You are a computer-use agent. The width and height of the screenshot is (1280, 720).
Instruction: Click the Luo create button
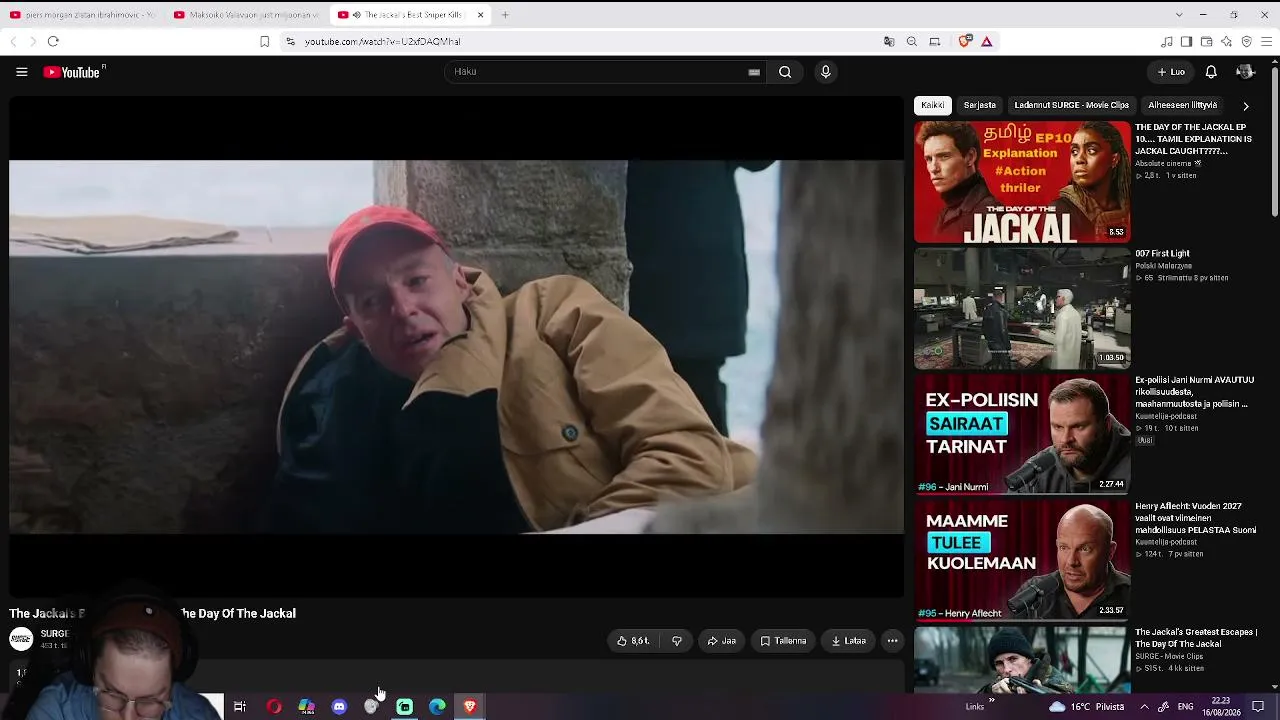[1171, 72]
